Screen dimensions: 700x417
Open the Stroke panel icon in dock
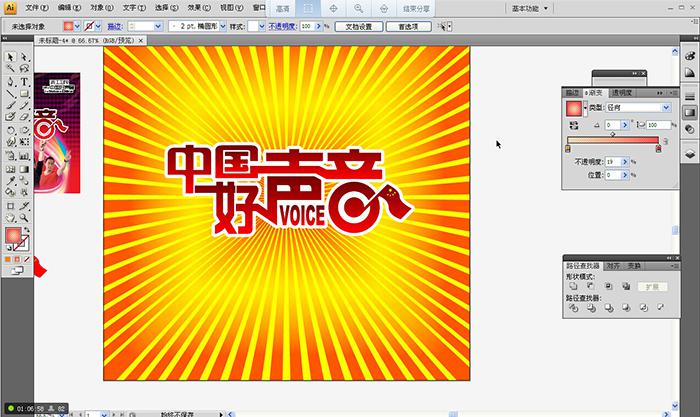pos(690,96)
